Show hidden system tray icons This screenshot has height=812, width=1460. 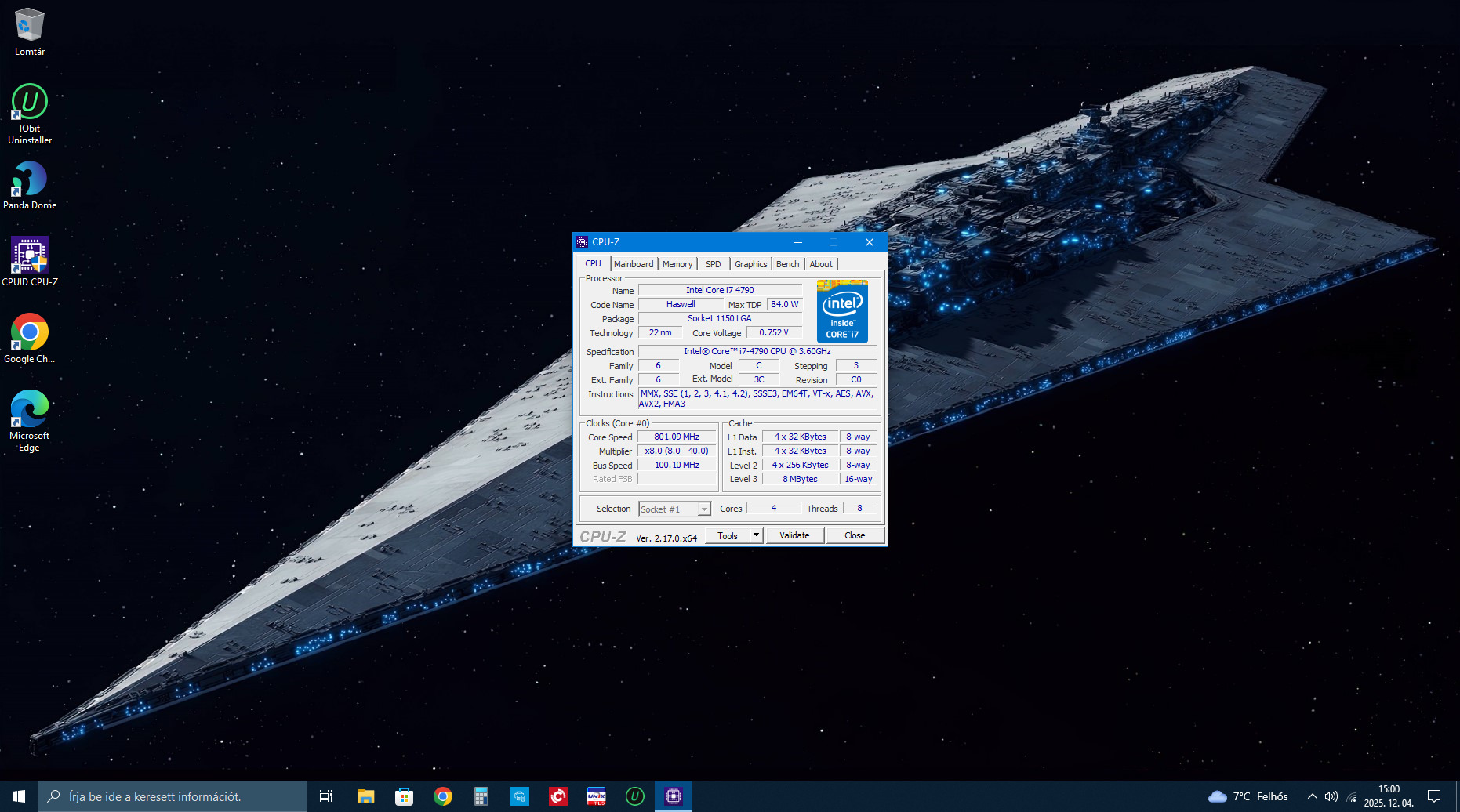(x=1312, y=796)
